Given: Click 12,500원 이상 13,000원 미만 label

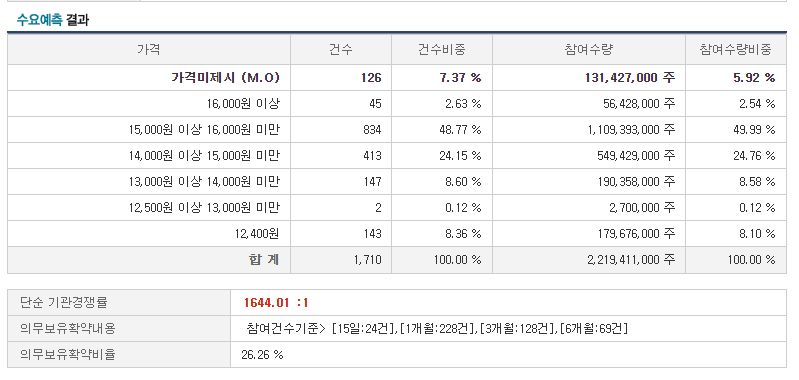Looking at the screenshot, I should click(204, 208).
